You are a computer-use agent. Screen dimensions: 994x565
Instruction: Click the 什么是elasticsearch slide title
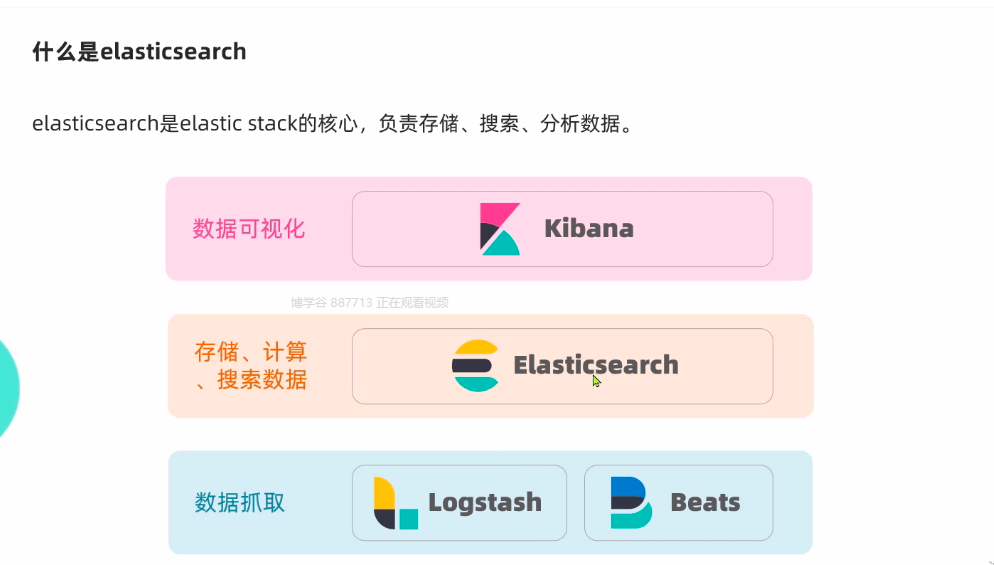pos(139,52)
